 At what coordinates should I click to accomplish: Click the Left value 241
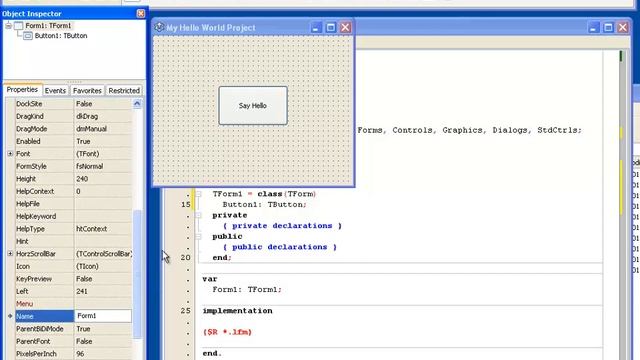coord(82,291)
